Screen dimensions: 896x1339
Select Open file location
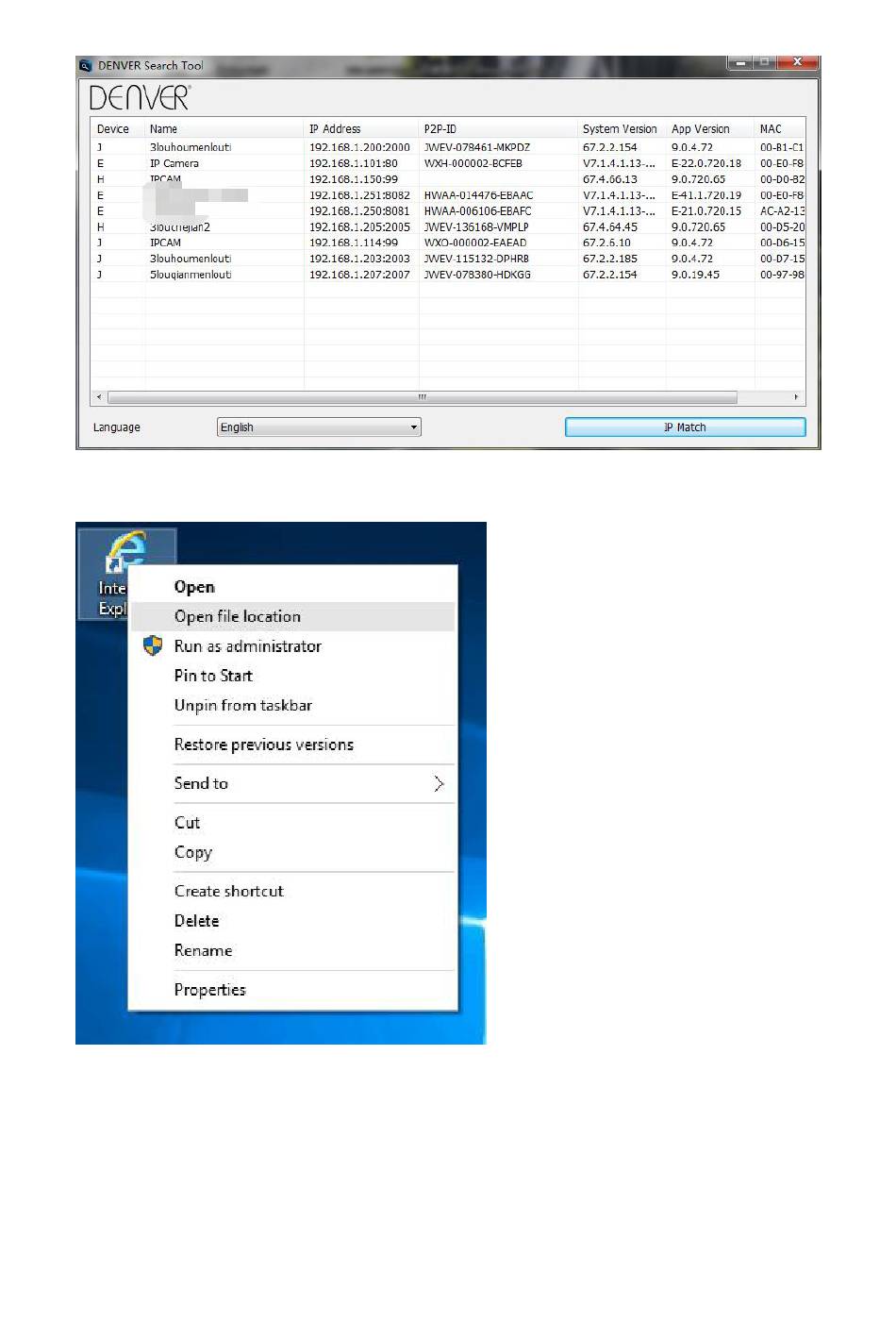pyautogui.click(x=238, y=616)
